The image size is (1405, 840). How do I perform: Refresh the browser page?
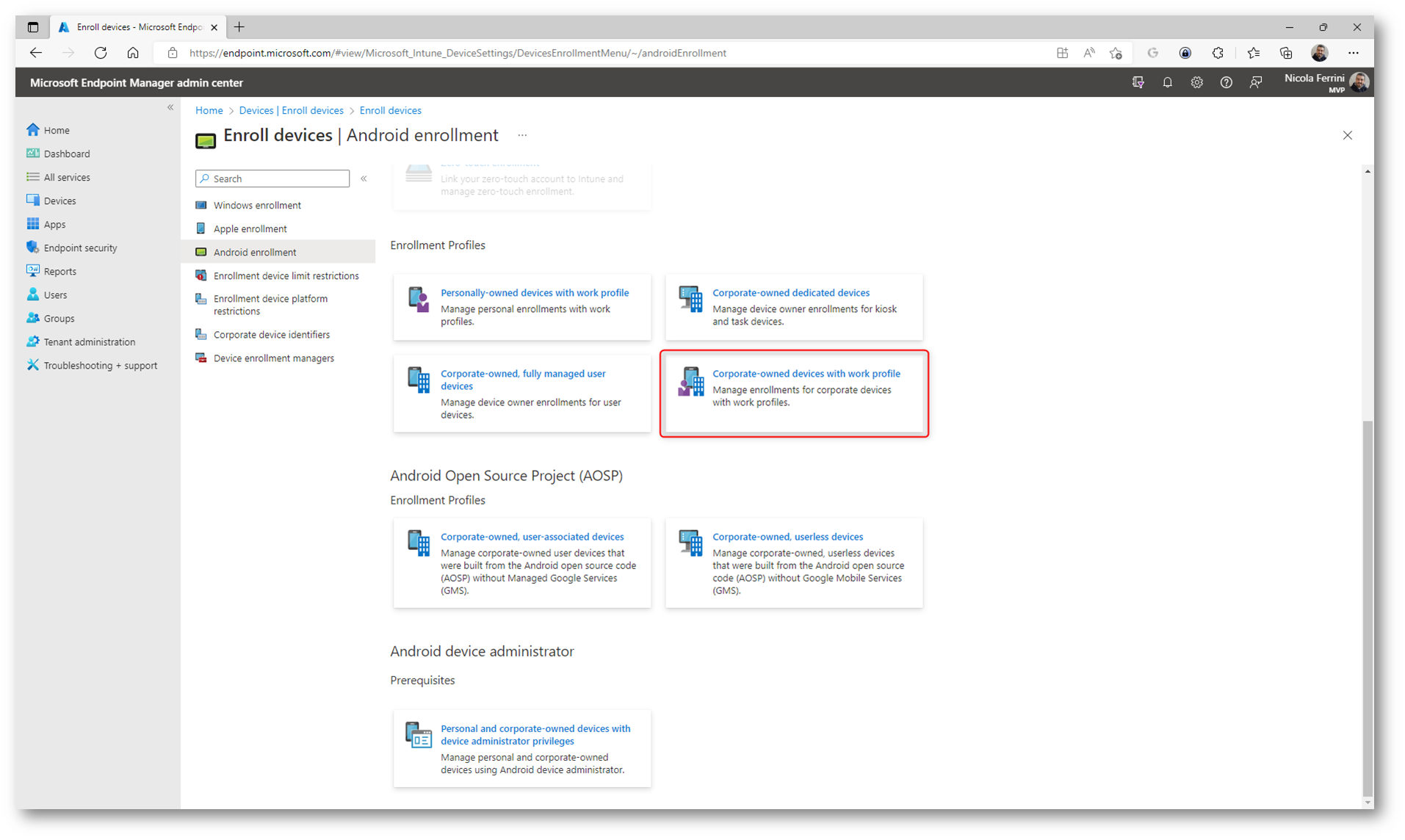(101, 53)
